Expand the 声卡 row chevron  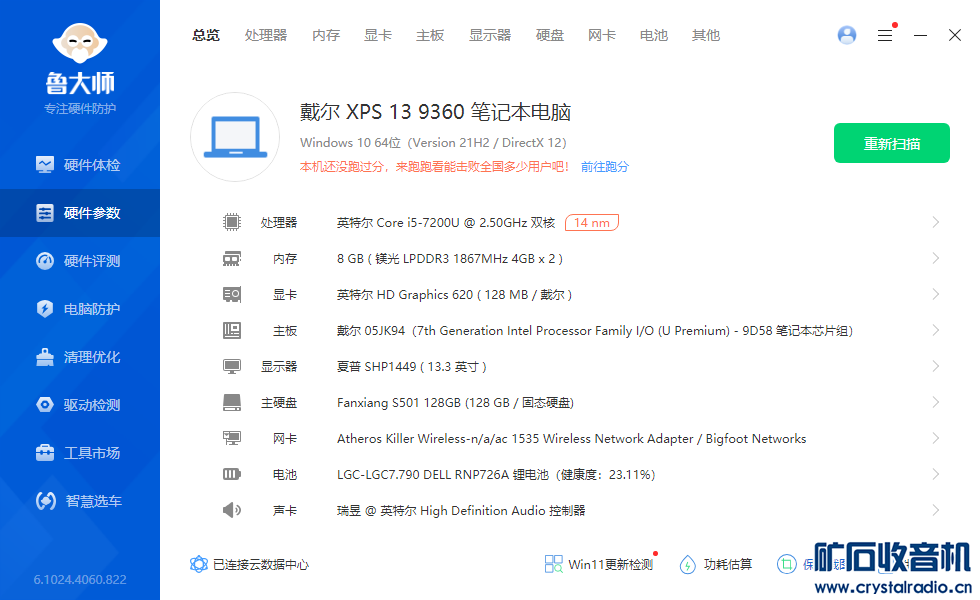pyautogui.click(x=936, y=510)
